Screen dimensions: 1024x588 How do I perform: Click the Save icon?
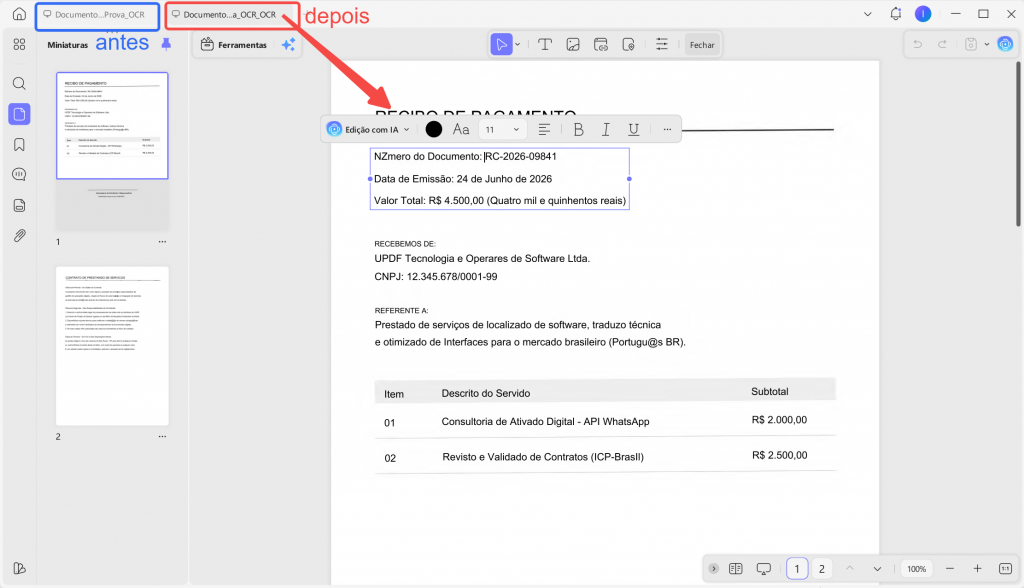point(971,44)
